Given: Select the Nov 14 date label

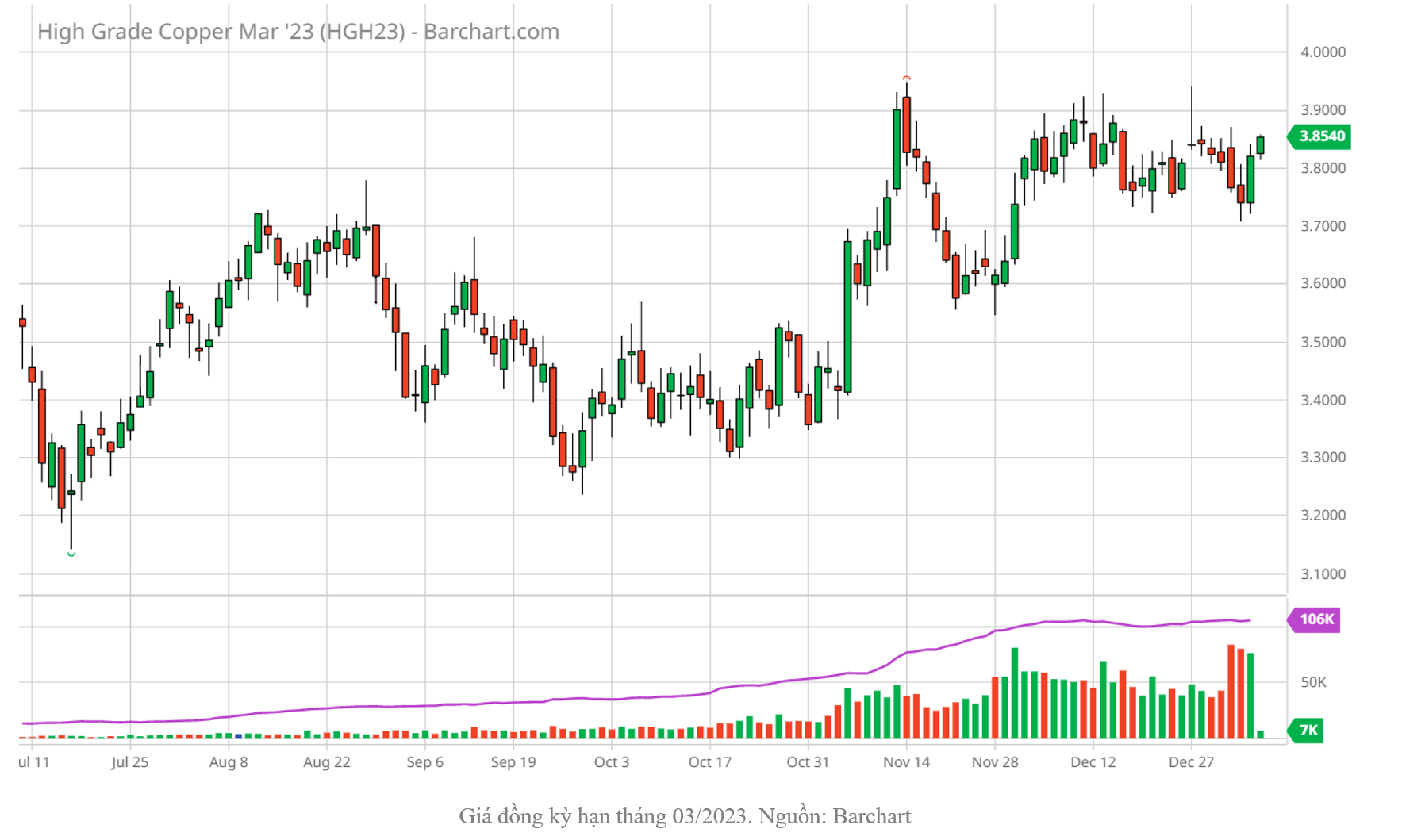Looking at the screenshot, I should [906, 762].
